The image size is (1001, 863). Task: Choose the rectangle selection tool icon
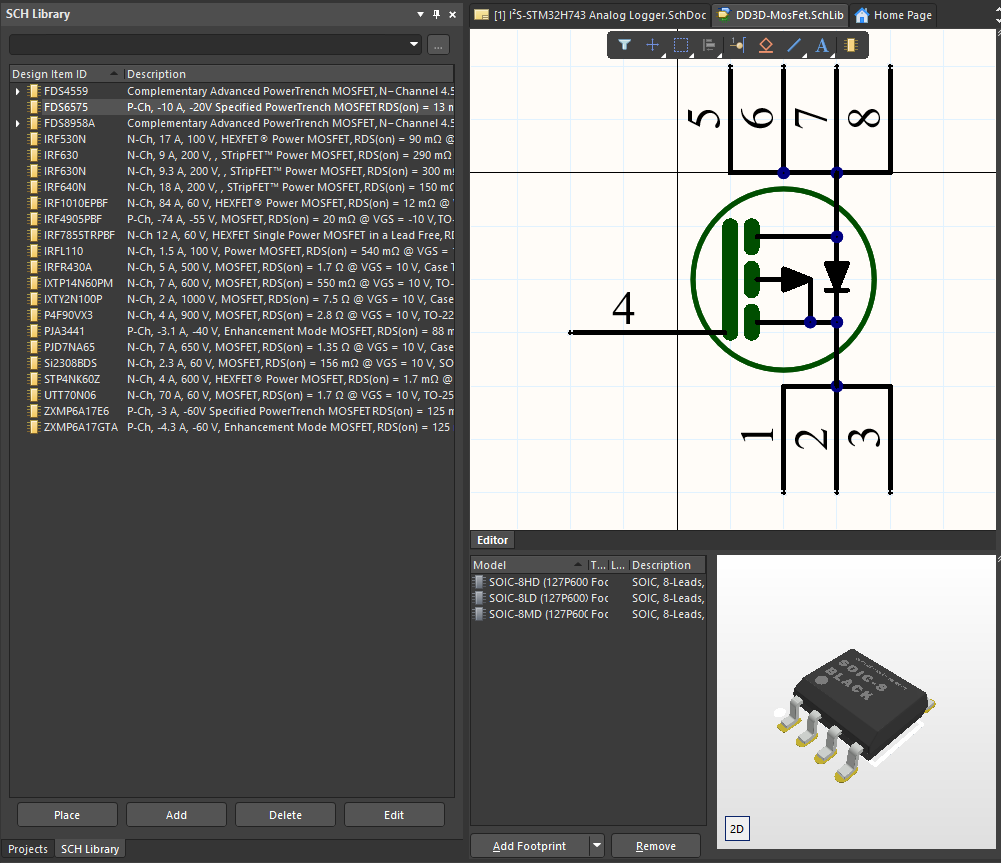681,45
